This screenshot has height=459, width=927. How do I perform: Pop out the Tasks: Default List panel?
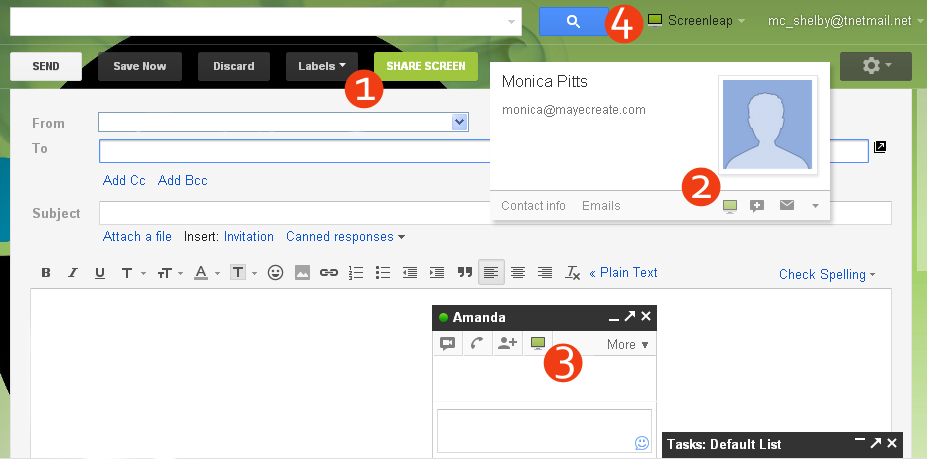[x=876, y=442]
